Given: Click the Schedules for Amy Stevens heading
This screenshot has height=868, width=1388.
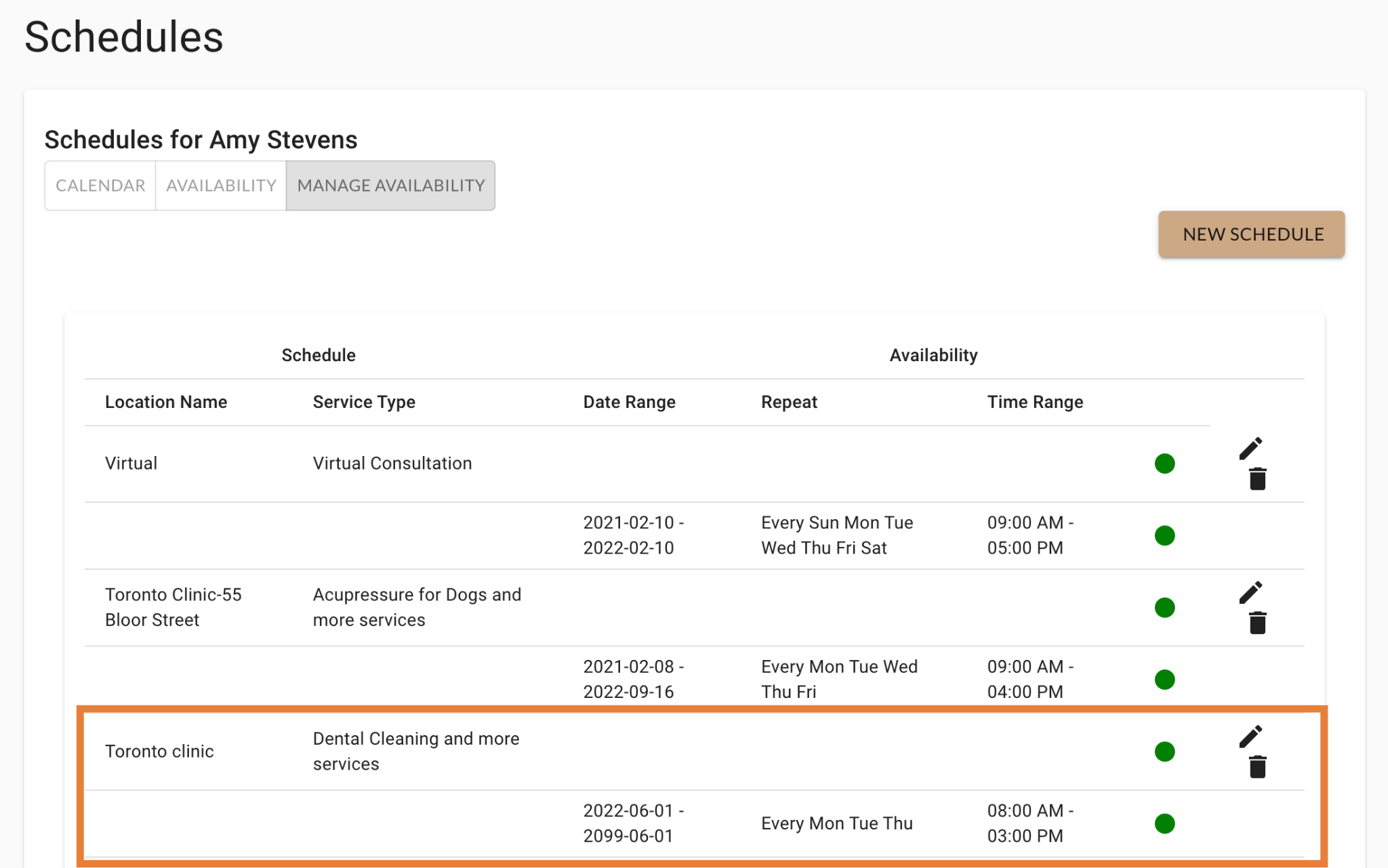Looking at the screenshot, I should point(201,140).
